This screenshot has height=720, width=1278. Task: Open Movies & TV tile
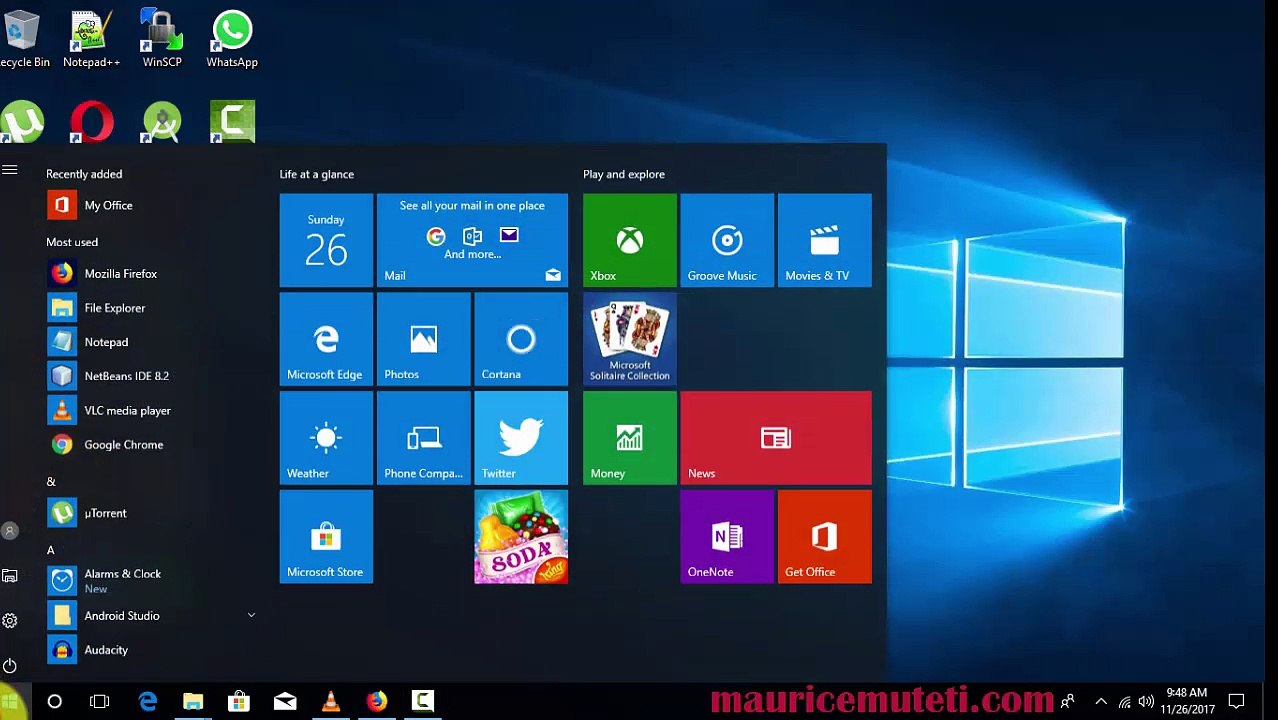point(825,240)
